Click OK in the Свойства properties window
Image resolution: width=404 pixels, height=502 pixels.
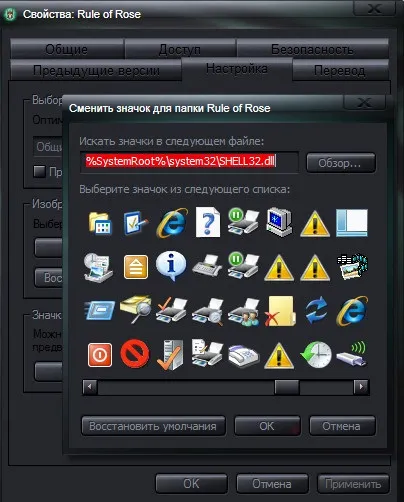coord(191,484)
